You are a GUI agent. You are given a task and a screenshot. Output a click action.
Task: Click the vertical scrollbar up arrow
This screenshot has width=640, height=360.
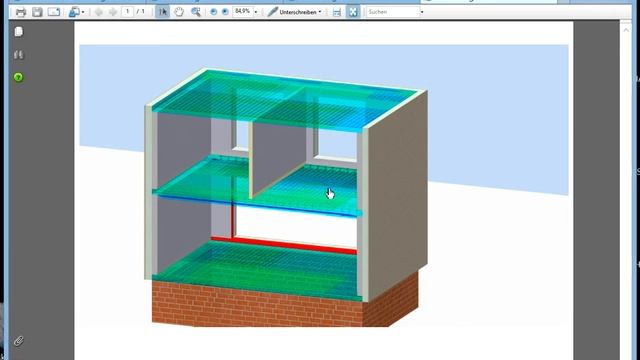626,30
